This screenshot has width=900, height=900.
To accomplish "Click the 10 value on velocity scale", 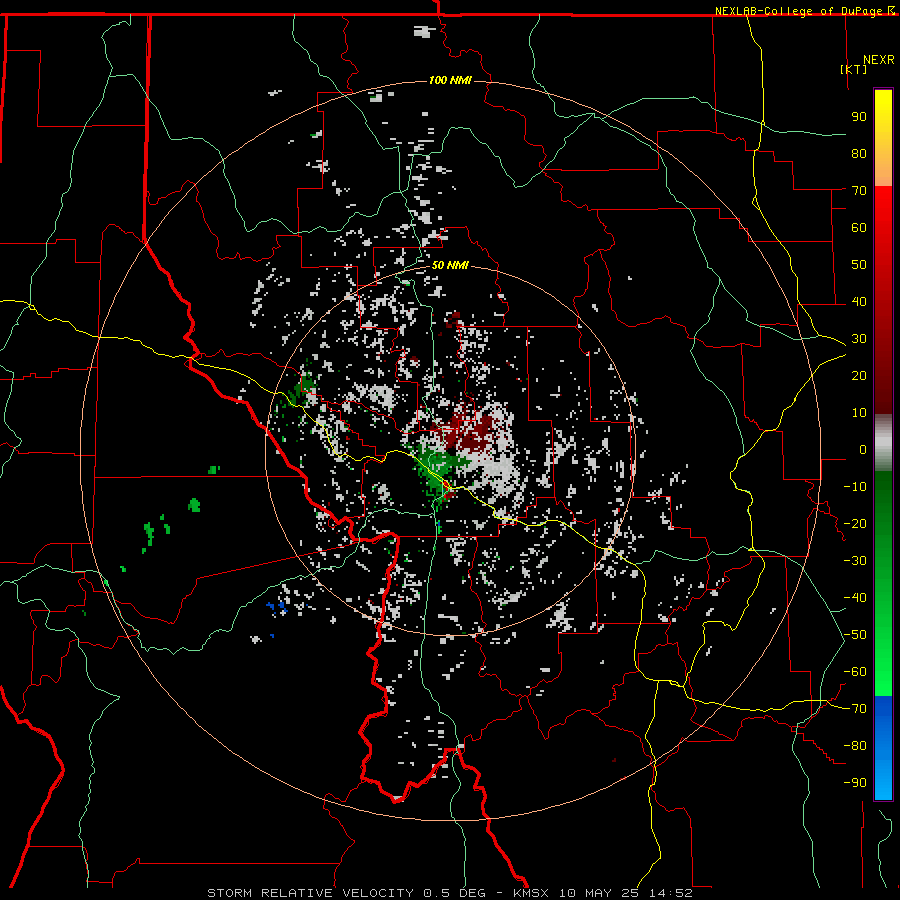I will tap(859, 413).
